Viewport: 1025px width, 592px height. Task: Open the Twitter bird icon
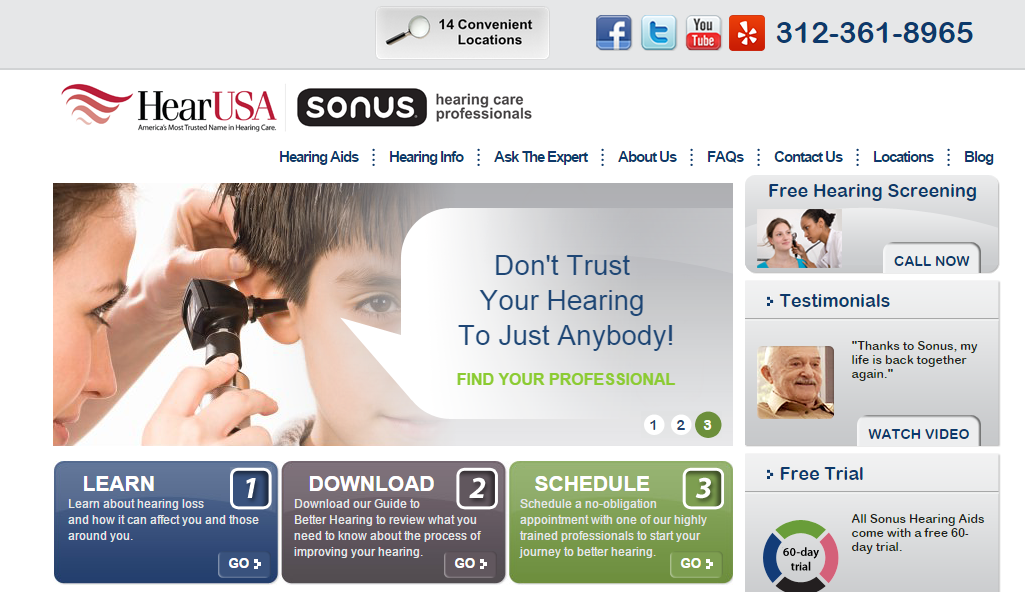point(658,33)
